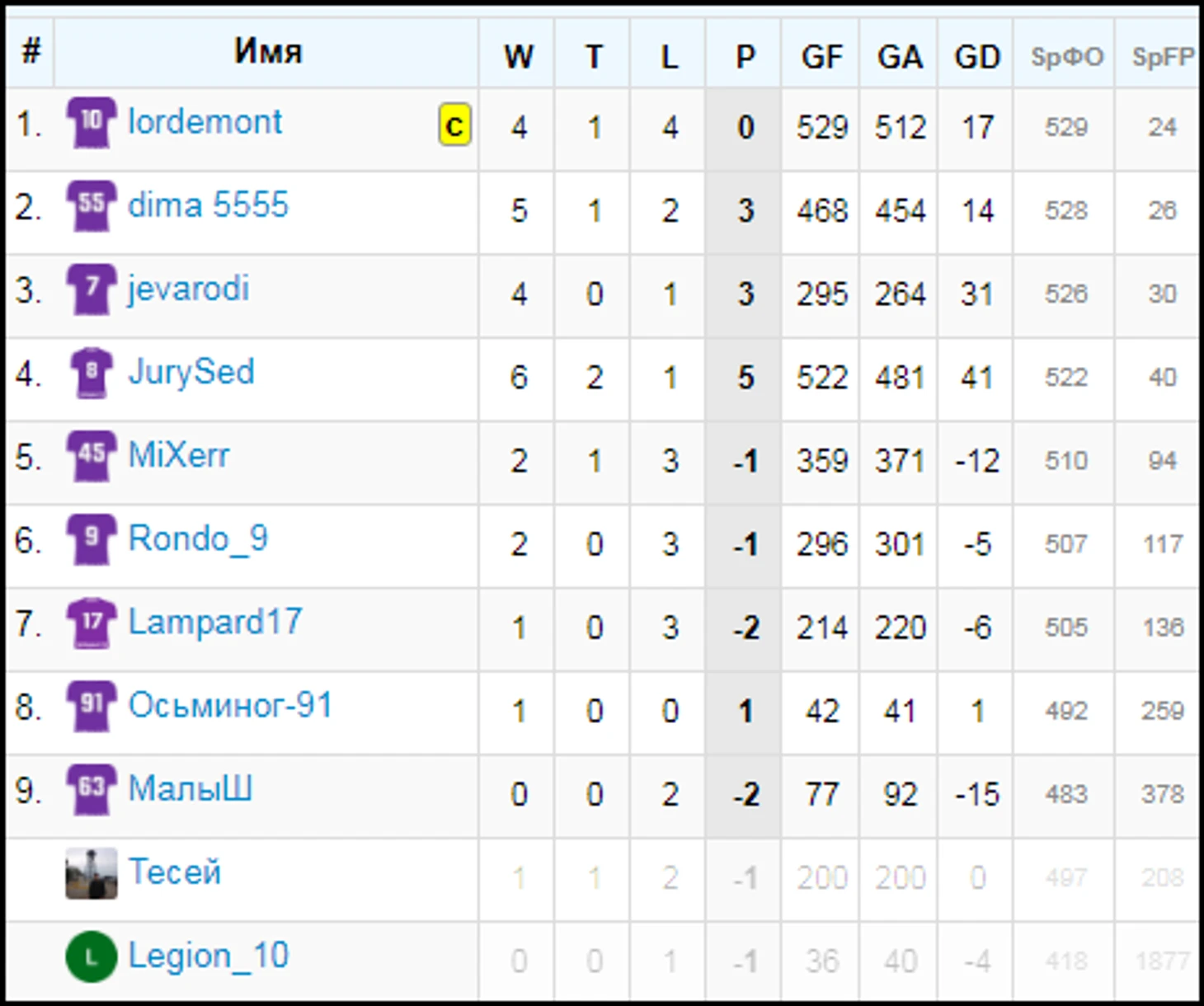Sort table by the GF column header
Image resolution: width=1204 pixels, height=1006 pixels.
click(x=821, y=56)
